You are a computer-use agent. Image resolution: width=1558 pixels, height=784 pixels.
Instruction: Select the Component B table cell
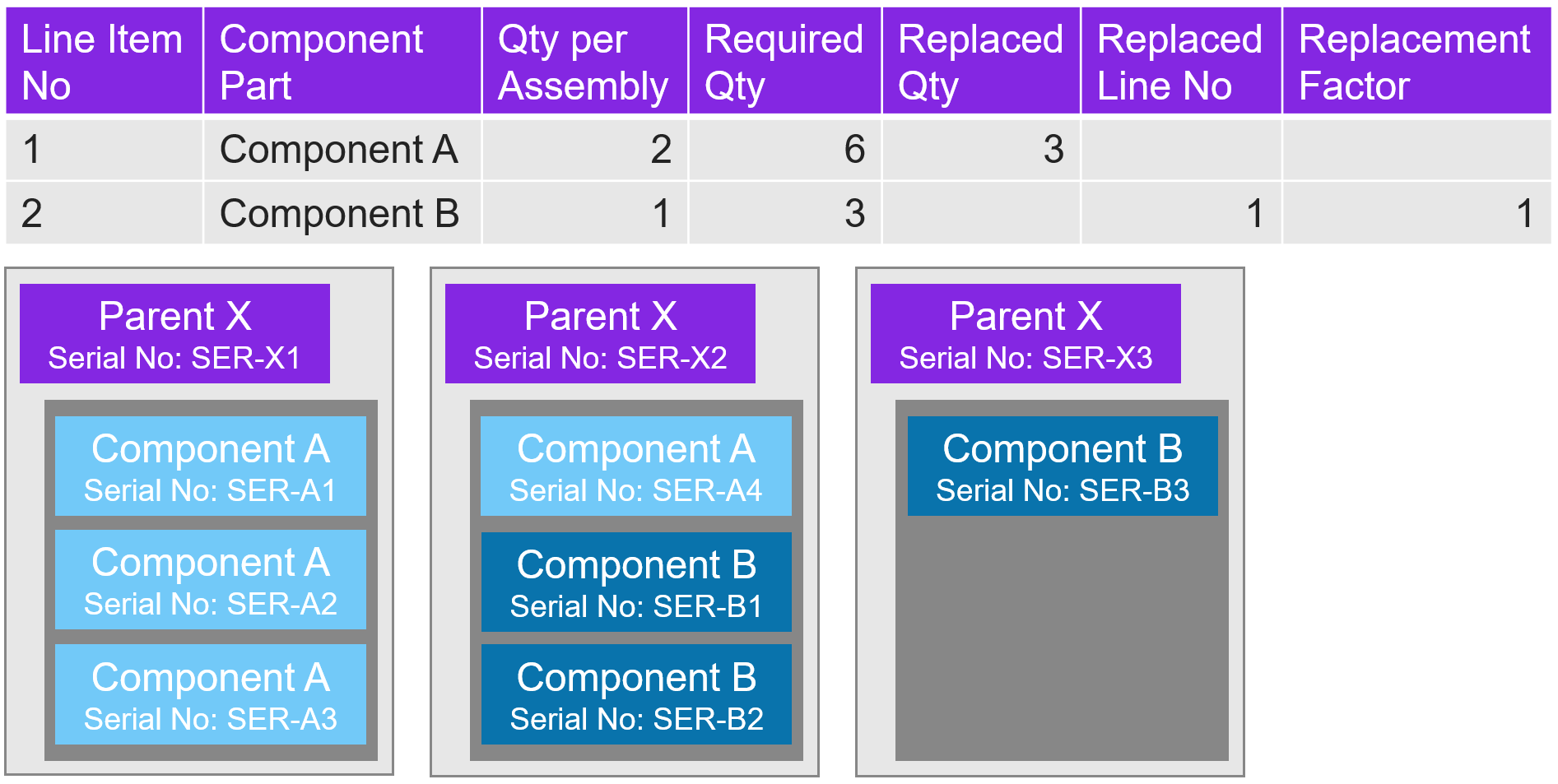click(339, 214)
